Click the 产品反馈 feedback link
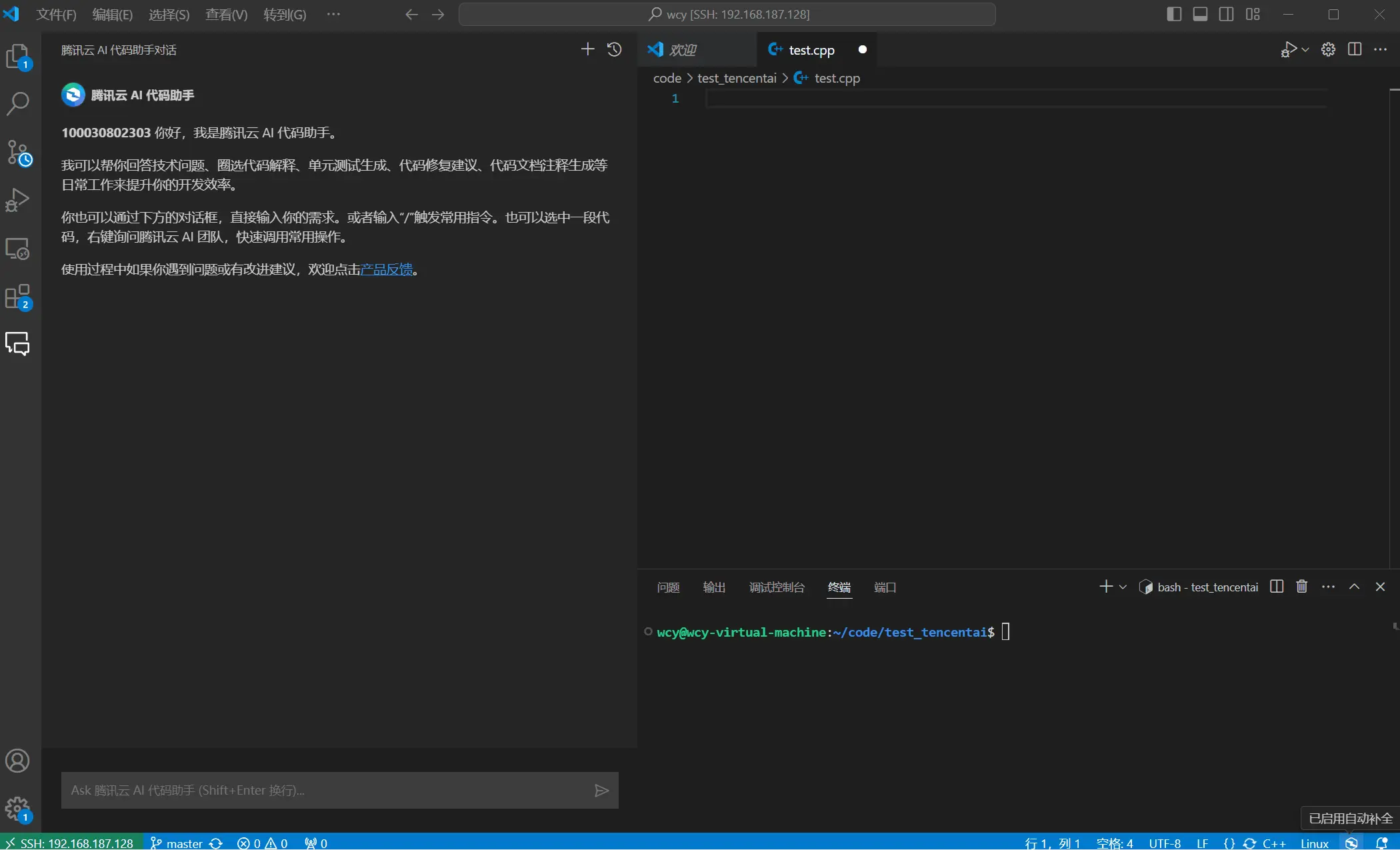The image size is (1400, 850). coord(387,269)
